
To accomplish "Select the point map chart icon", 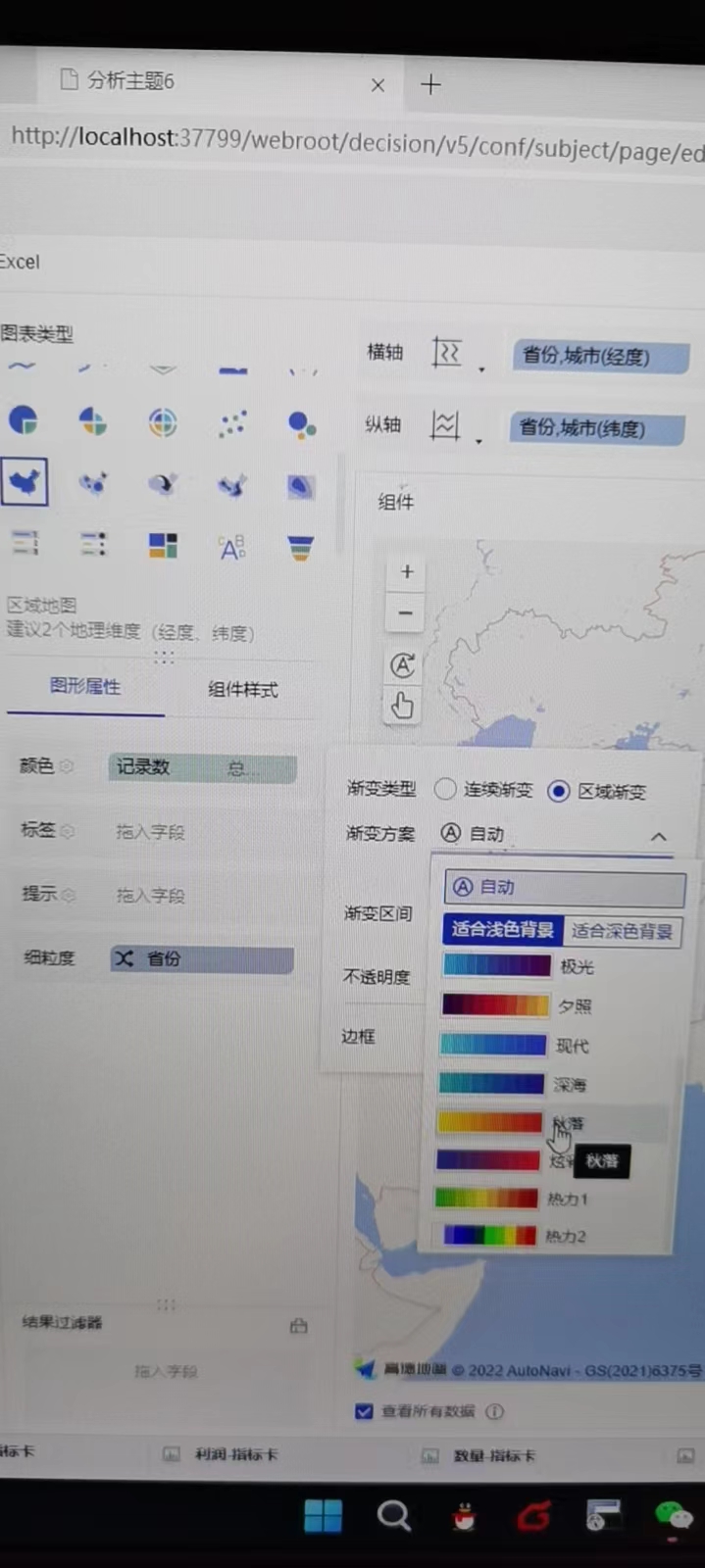I will tap(93, 483).
